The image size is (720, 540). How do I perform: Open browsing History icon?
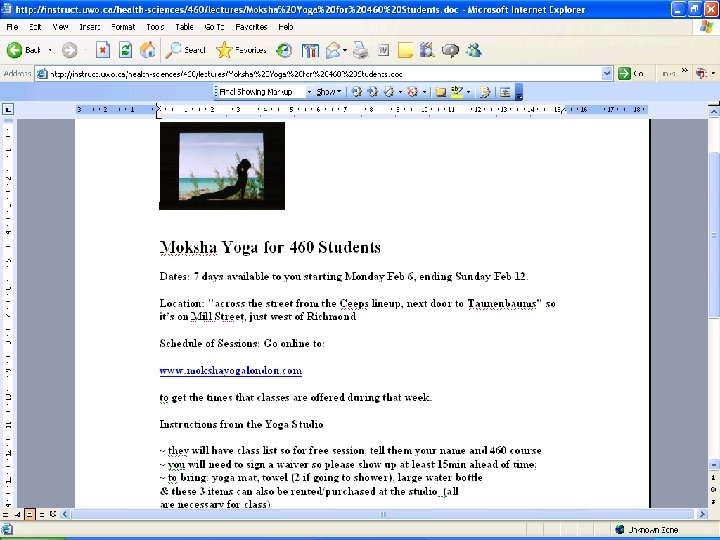(284, 50)
